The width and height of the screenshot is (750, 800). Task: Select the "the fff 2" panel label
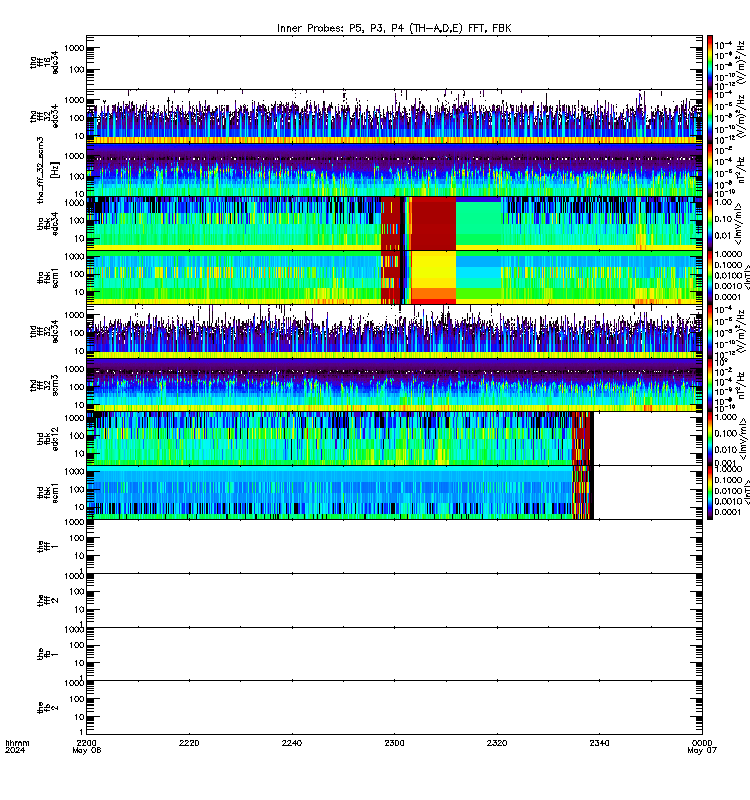(x=47, y=601)
